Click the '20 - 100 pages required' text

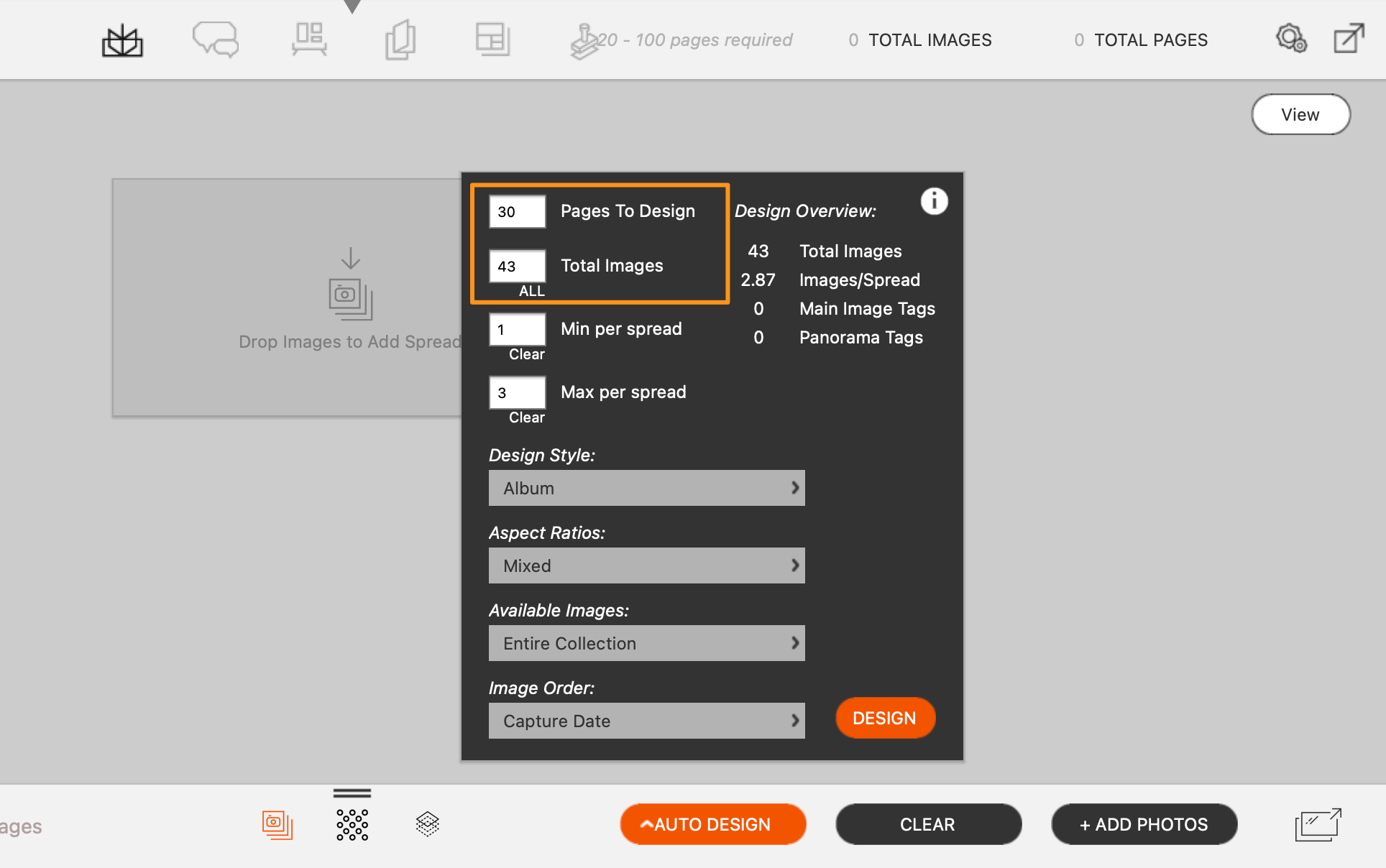point(694,40)
